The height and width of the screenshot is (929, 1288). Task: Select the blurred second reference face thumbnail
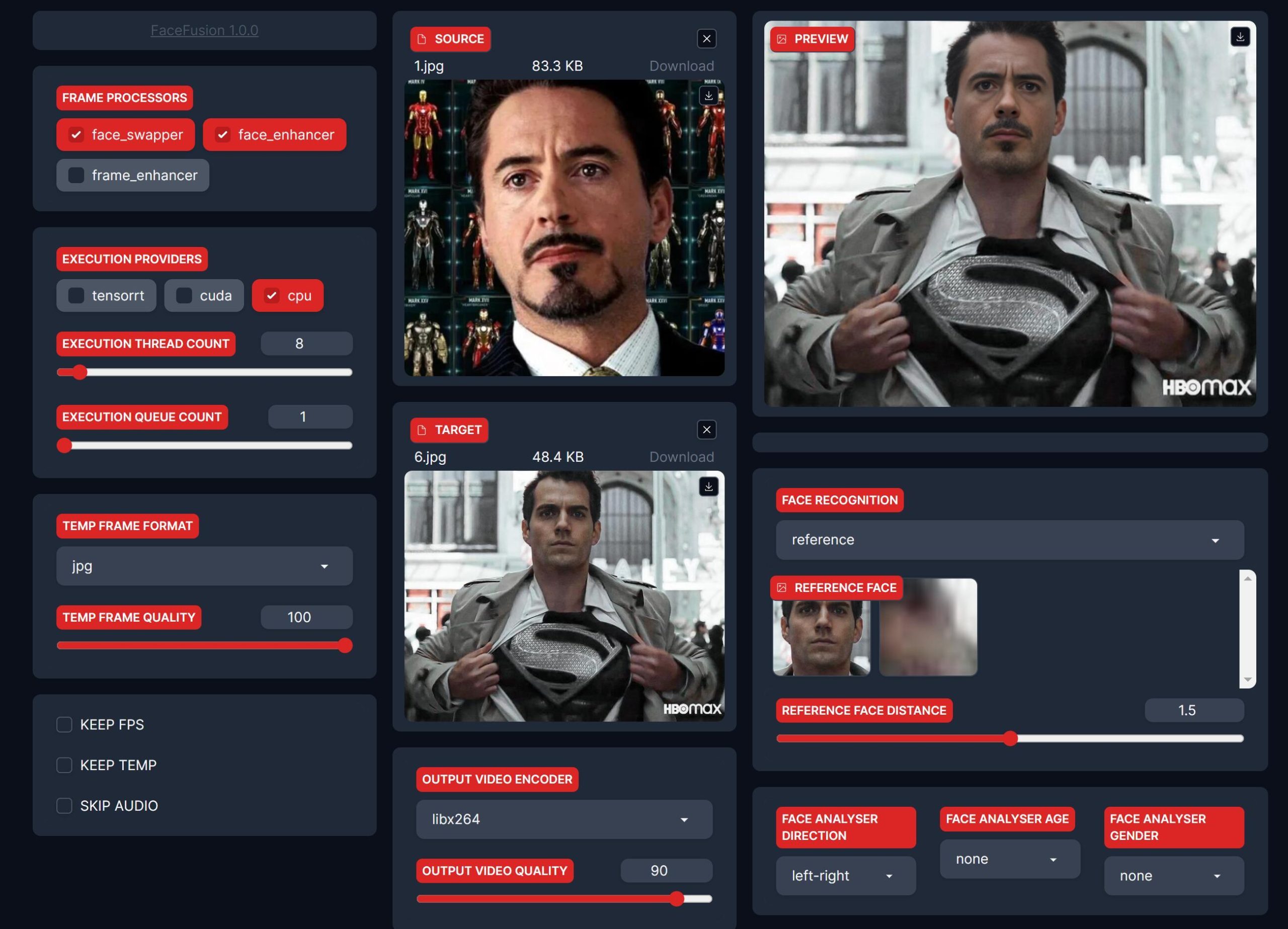click(x=928, y=628)
